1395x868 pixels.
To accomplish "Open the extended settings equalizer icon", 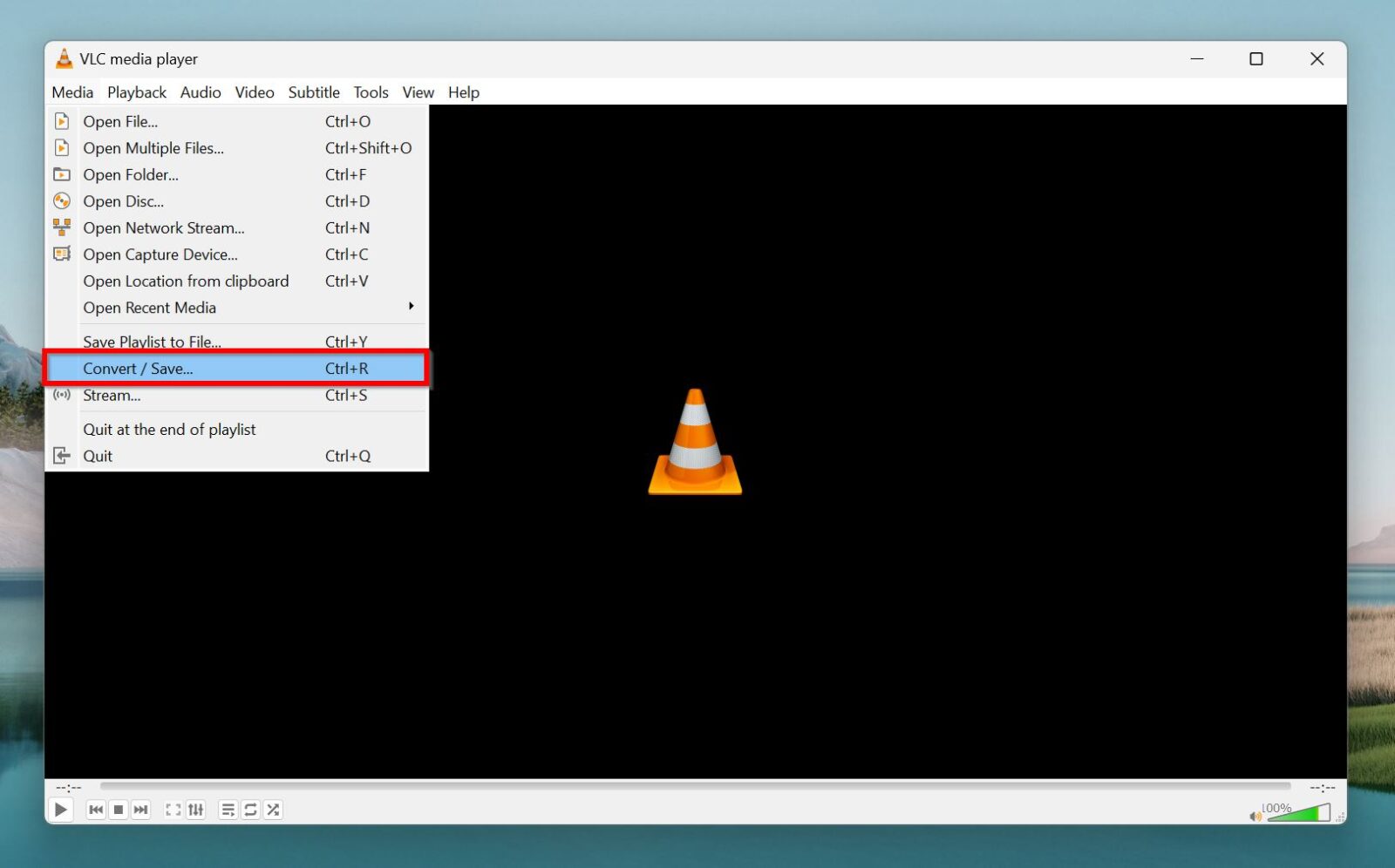I will point(195,810).
